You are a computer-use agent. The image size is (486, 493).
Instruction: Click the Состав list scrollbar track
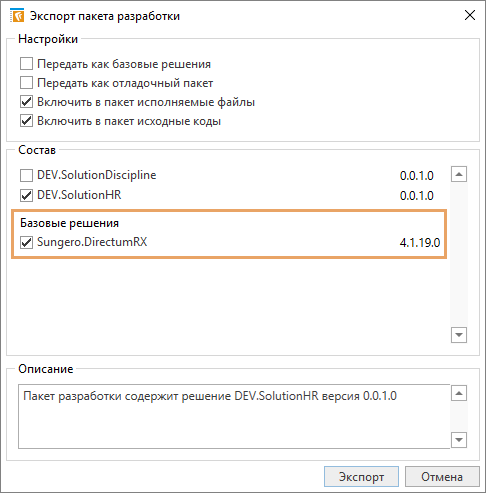tap(459, 254)
